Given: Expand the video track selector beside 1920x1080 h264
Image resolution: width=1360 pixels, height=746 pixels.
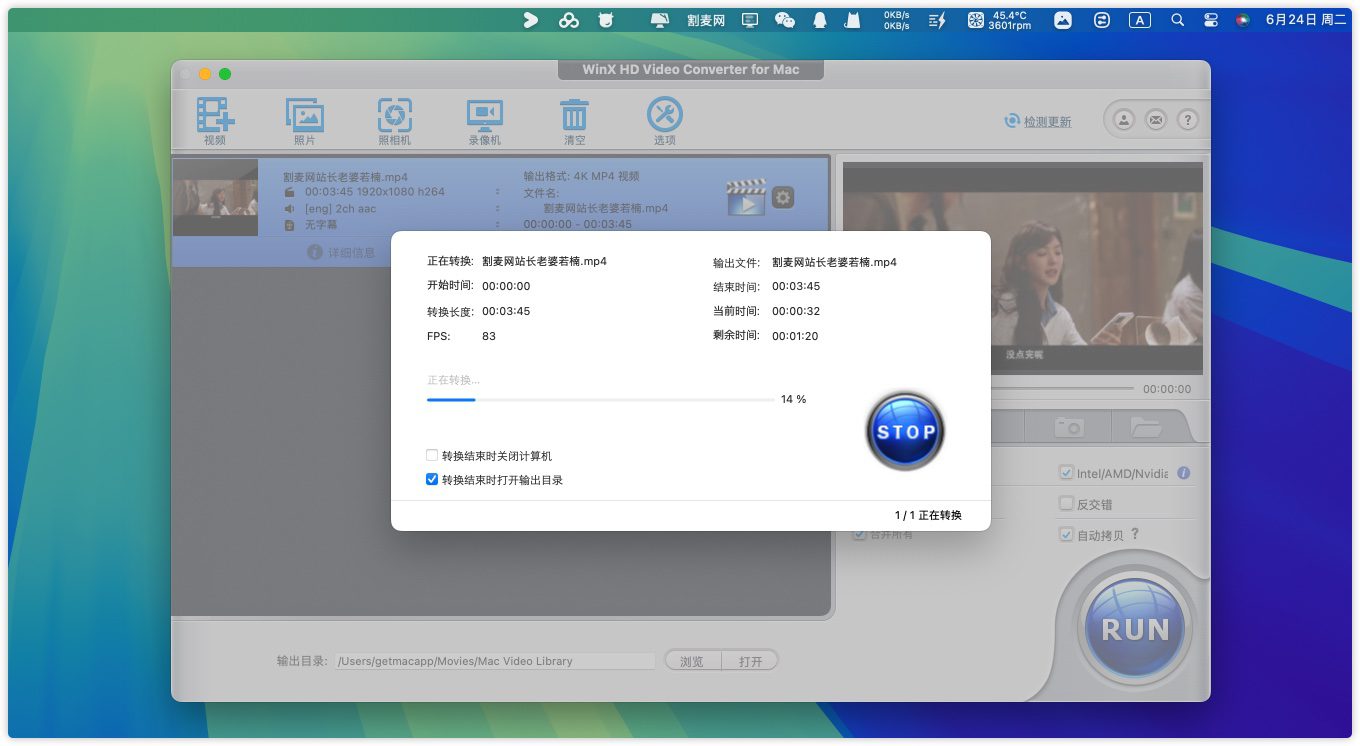Looking at the screenshot, I should click(498, 192).
